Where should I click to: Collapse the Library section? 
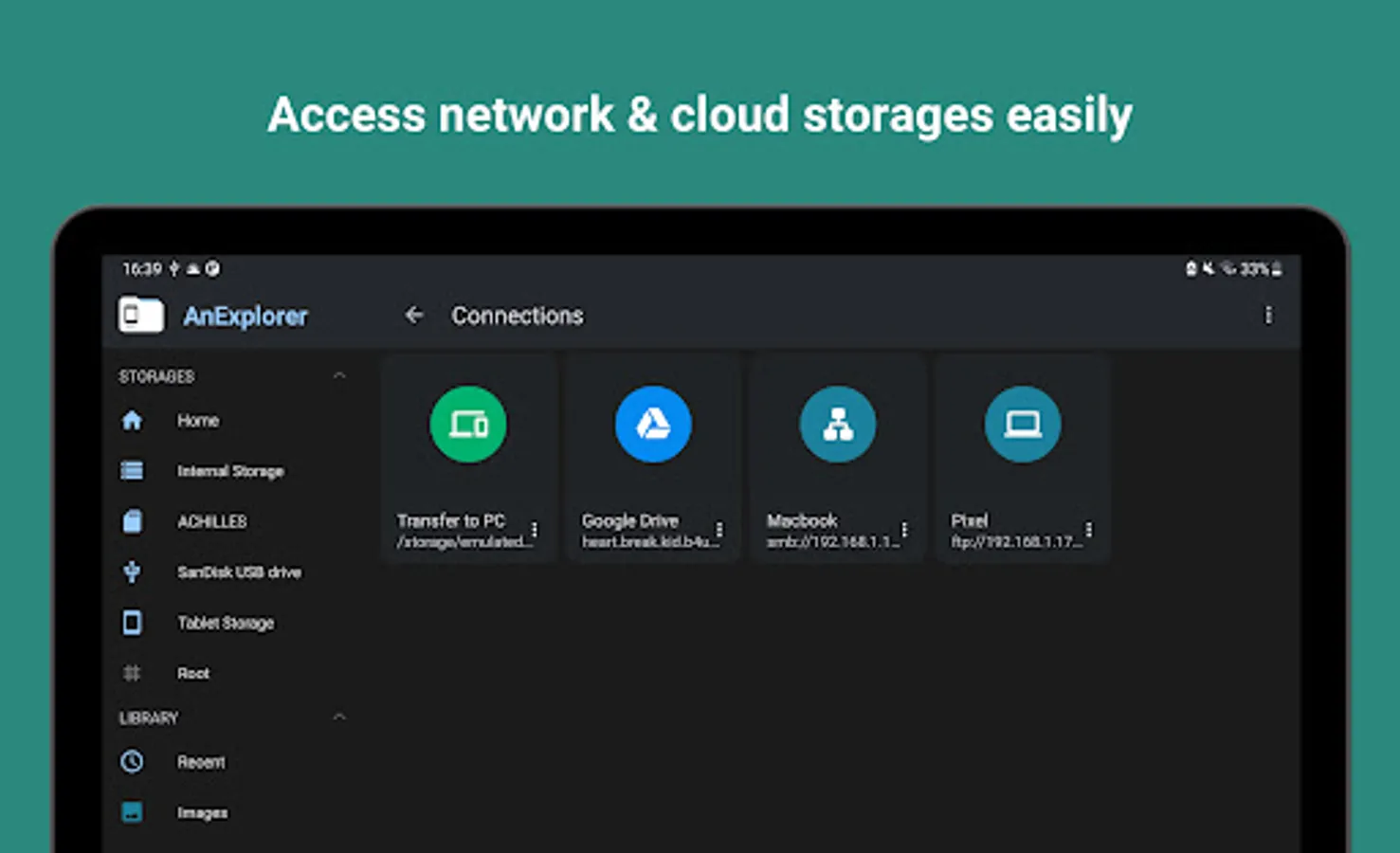pyautogui.click(x=339, y=717)
